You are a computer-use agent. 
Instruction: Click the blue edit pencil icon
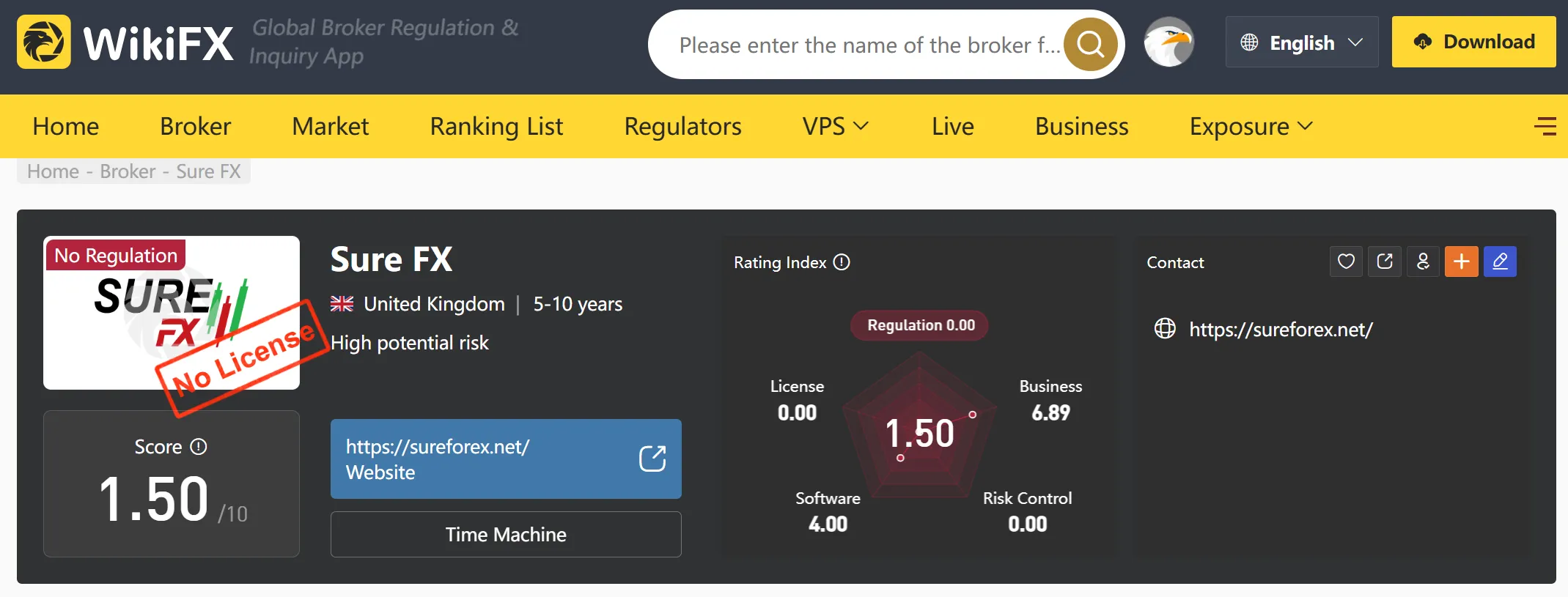(1500, 262)
